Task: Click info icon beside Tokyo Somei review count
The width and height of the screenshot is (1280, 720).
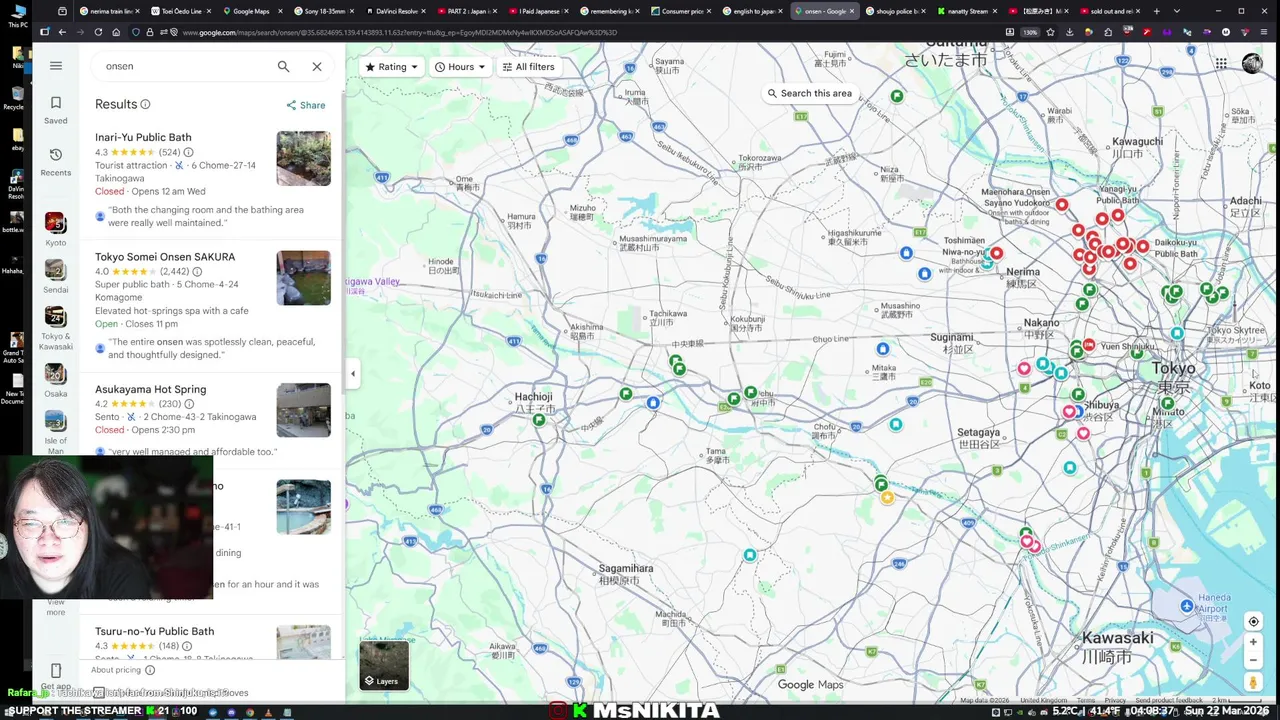Action: [197, 271]
